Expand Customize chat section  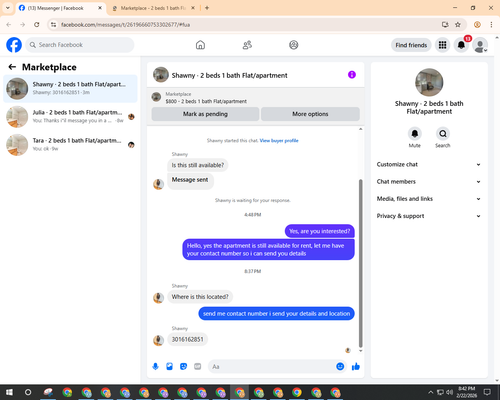coord(429,164)
